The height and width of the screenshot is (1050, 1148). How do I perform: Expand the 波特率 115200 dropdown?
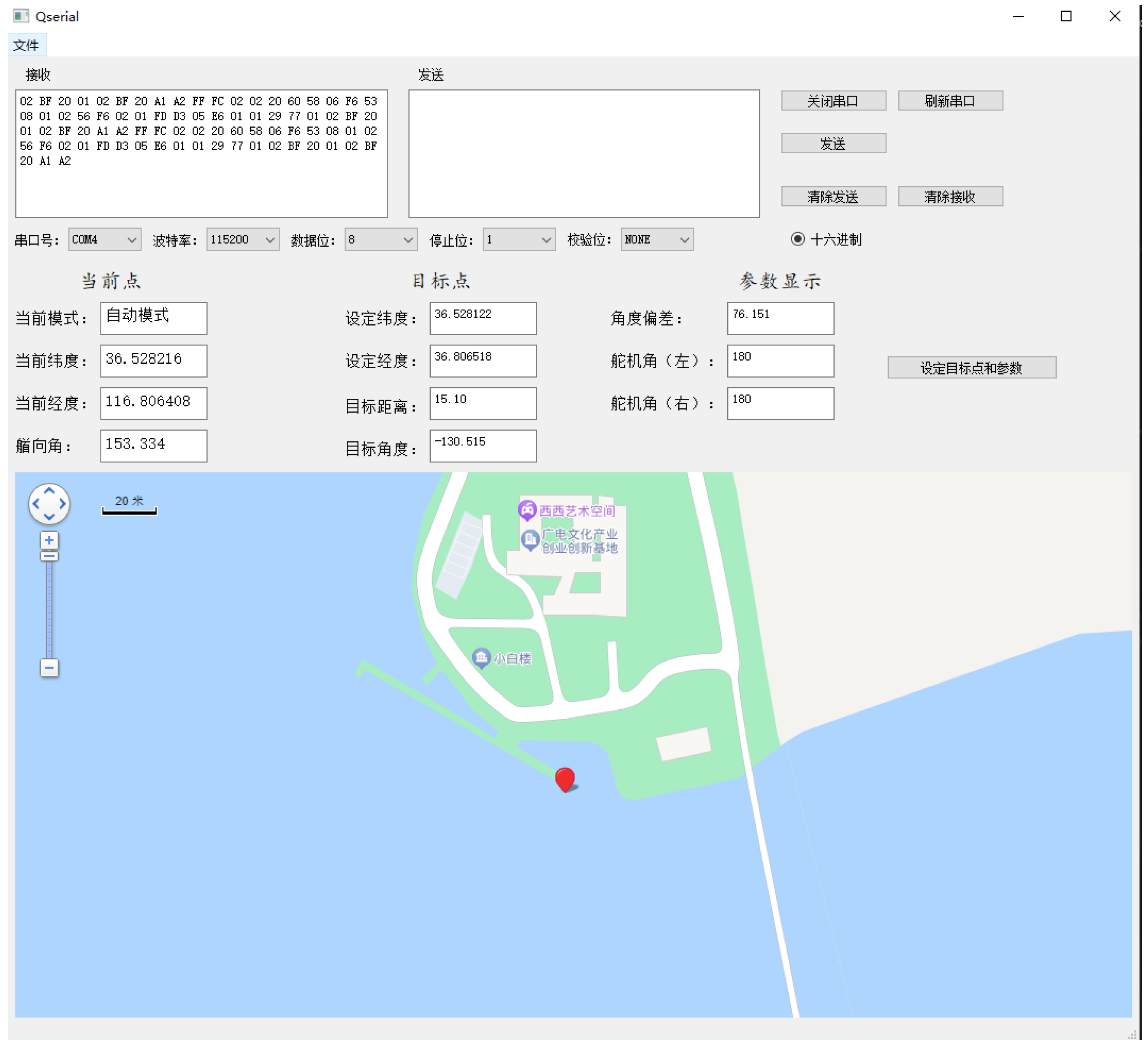pyautogui.click(x=242, y=240)
